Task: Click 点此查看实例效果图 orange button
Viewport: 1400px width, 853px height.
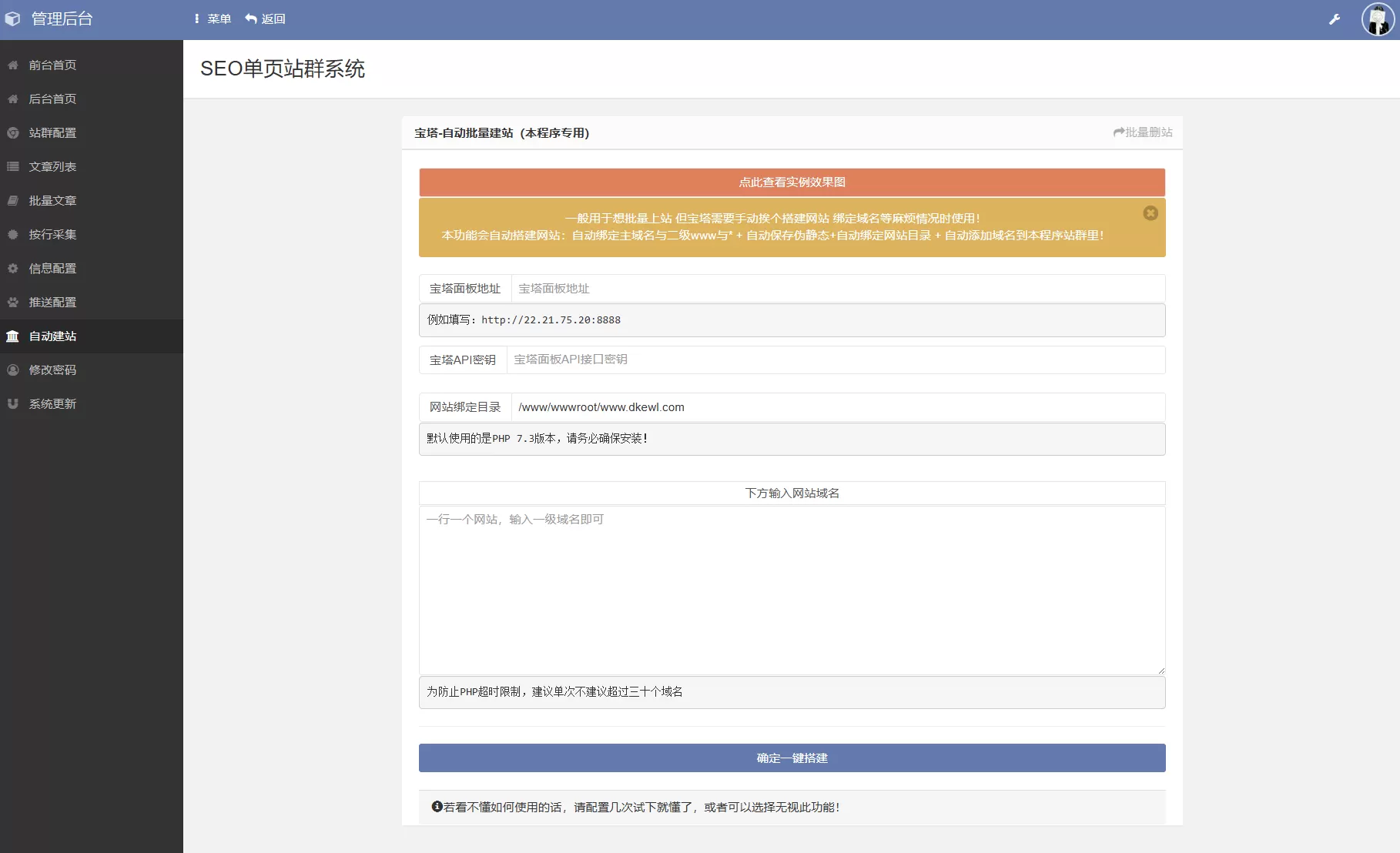Action: coord(791,182)
